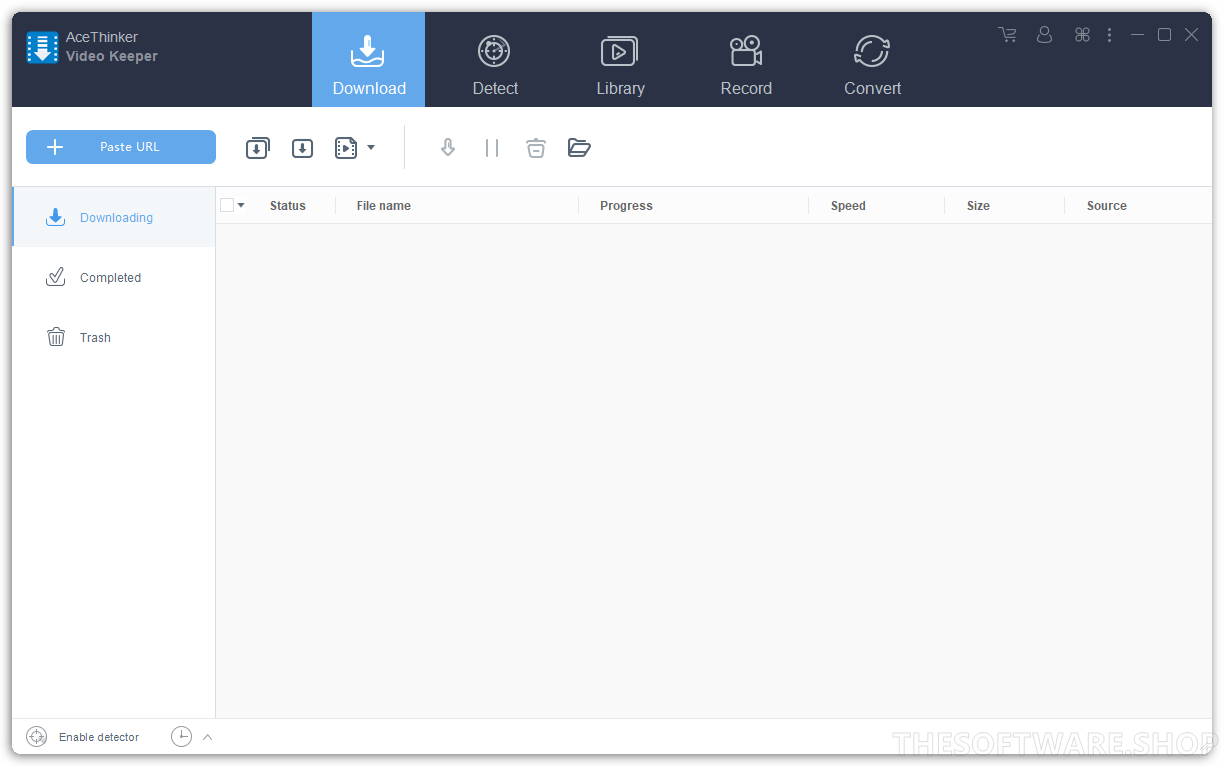Click the start download arrow icon
The height and width of the screenshot is (766, 1224).
448,148
